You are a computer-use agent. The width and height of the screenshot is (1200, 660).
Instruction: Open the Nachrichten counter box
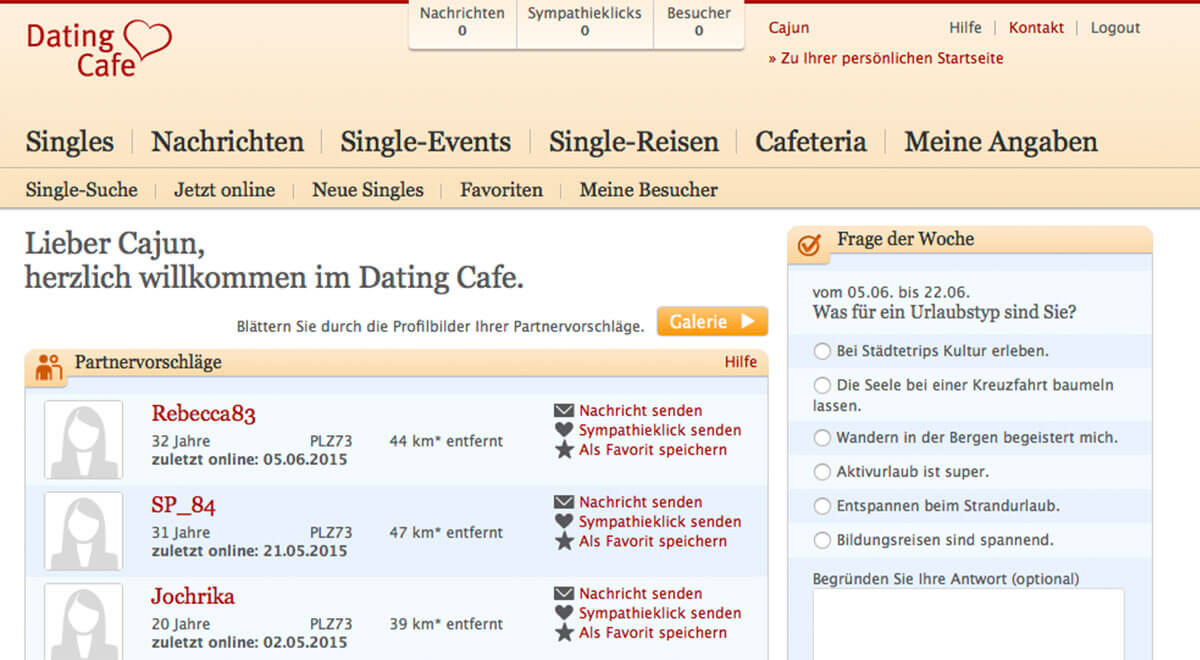(462, 22)
